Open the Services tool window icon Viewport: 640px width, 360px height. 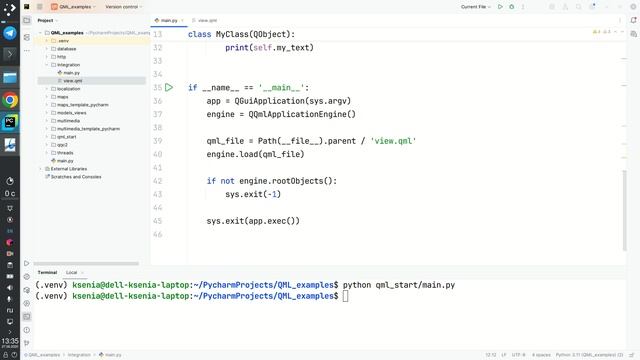coord(27,303)
